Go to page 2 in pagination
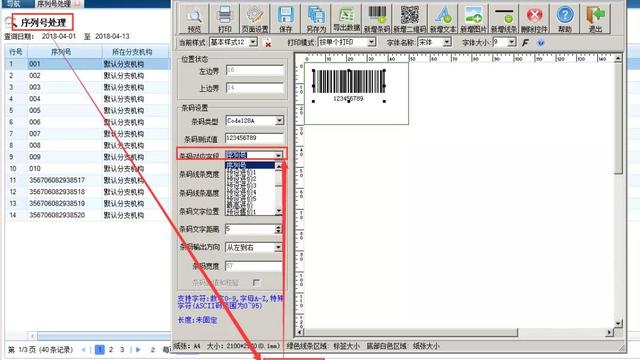The image size is (640, 360). pyautogui.click(x=111, y=350)
